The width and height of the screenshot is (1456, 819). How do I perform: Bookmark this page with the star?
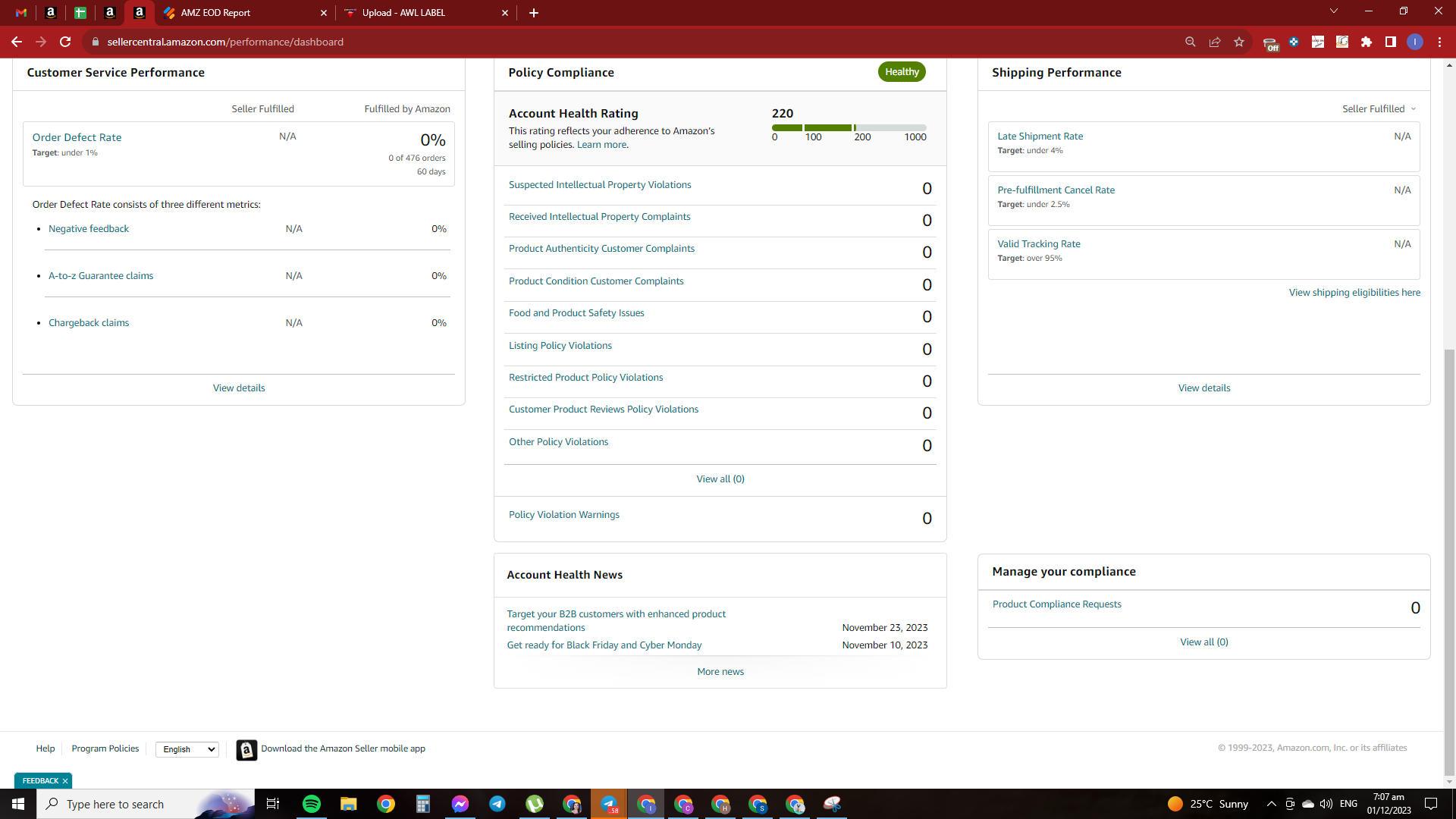click(1239, 42)
